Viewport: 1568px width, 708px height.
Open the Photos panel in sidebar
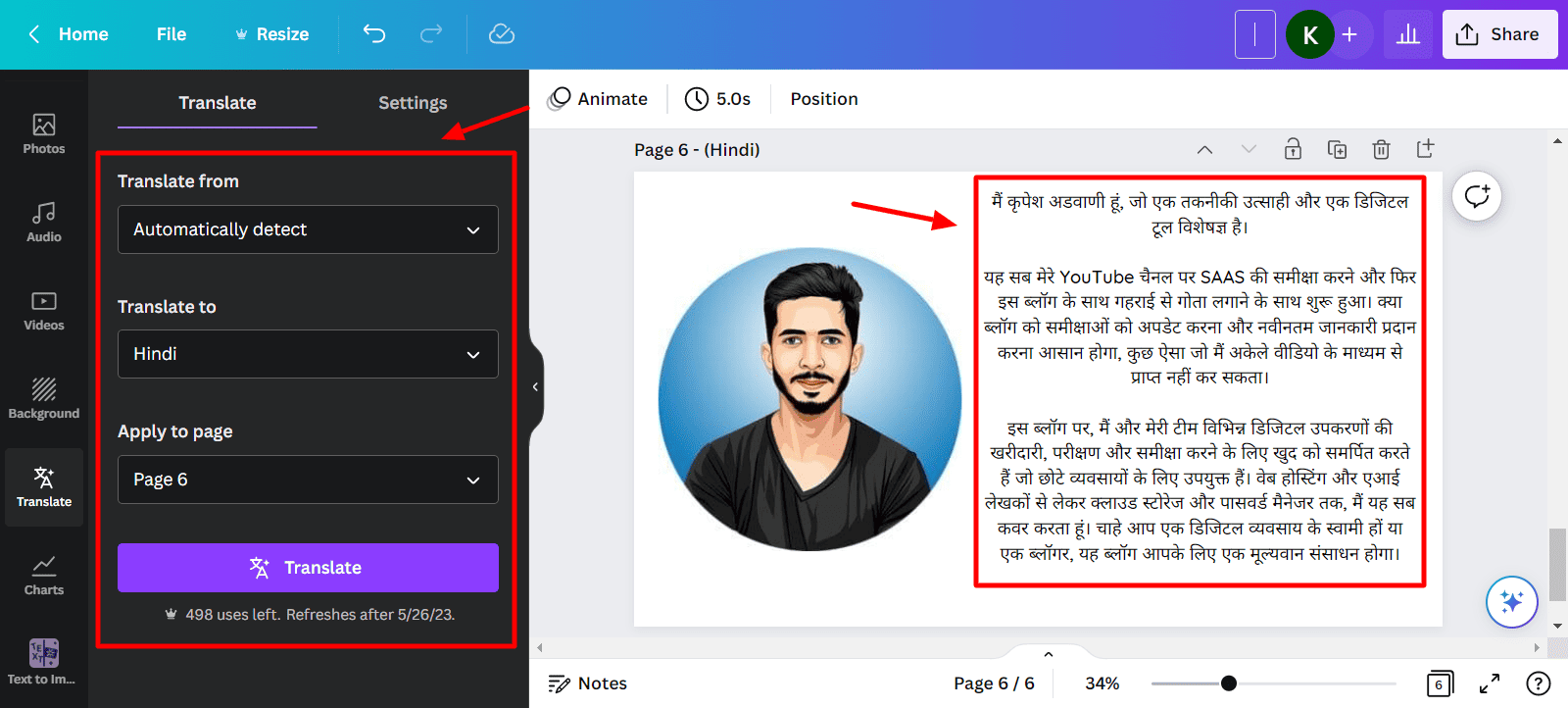(44, 133)
